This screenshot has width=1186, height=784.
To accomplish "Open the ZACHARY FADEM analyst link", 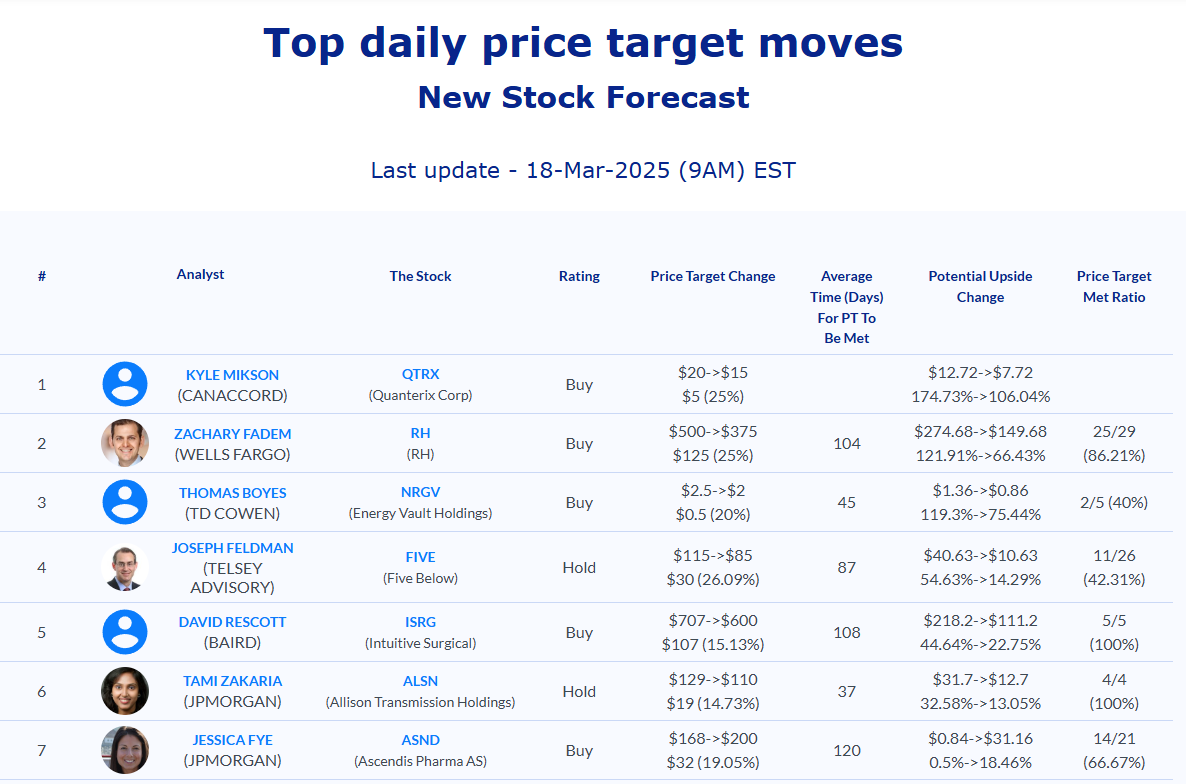I will [x=232, y=434].
